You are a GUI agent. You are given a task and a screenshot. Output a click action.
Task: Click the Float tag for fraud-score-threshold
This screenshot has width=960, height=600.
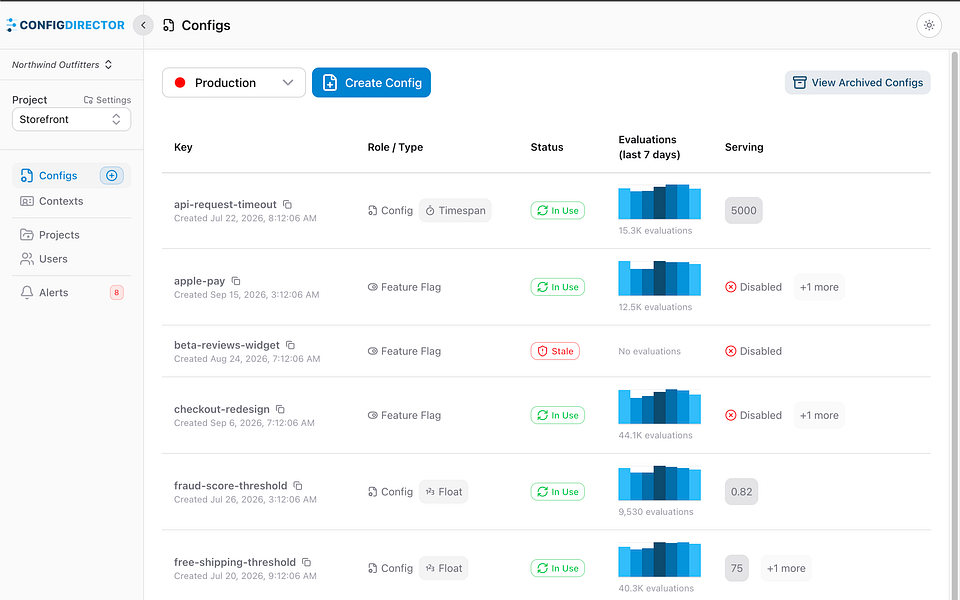pyautogui.click(x=444, y=492)
